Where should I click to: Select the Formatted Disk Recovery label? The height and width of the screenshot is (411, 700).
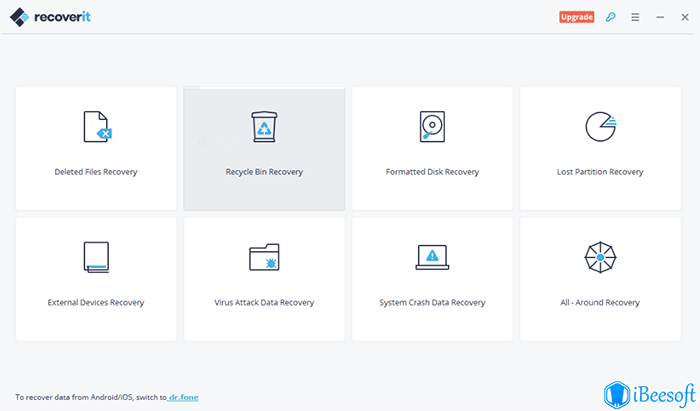coord(432,172)
